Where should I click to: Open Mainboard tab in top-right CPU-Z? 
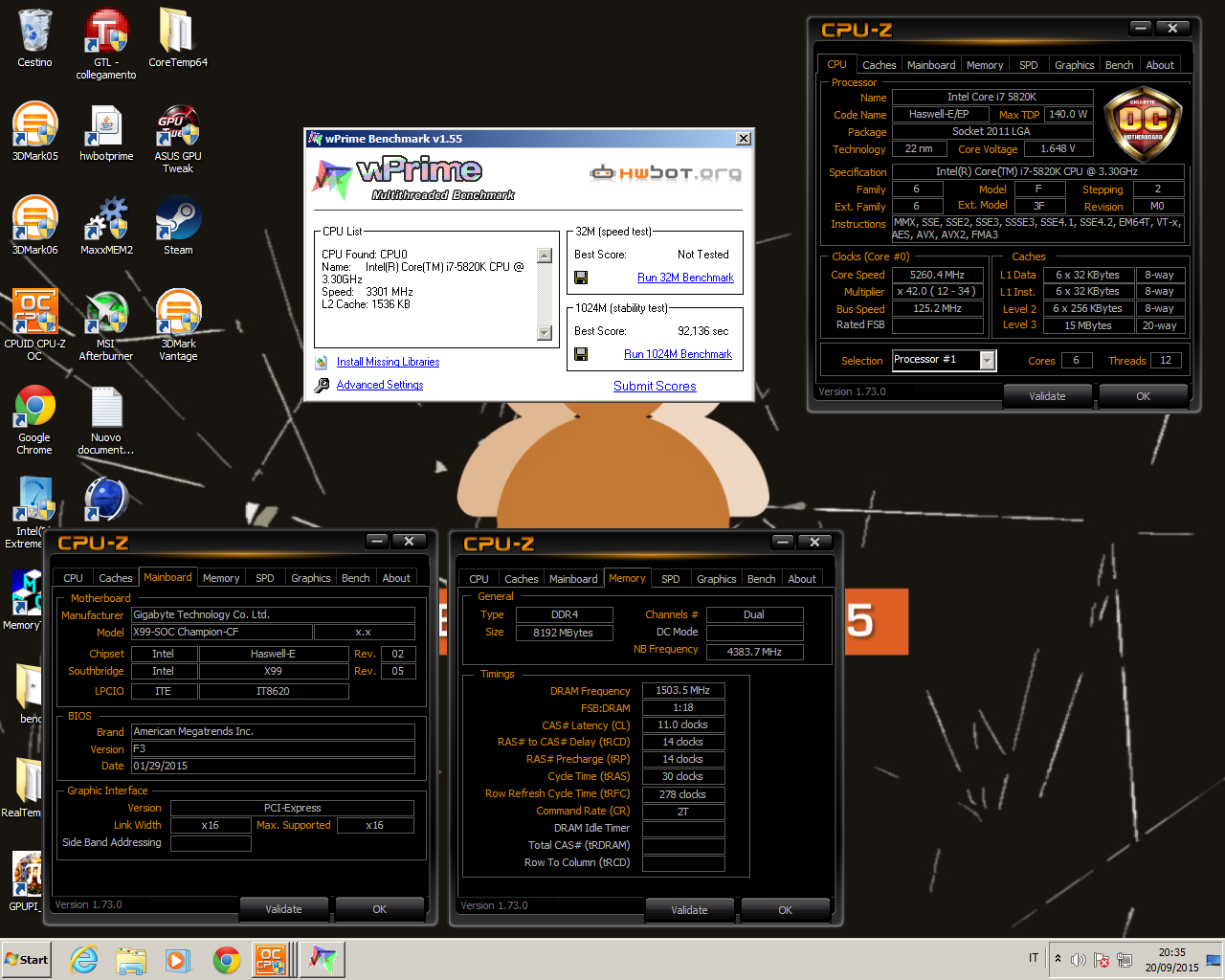pos(931,65)
